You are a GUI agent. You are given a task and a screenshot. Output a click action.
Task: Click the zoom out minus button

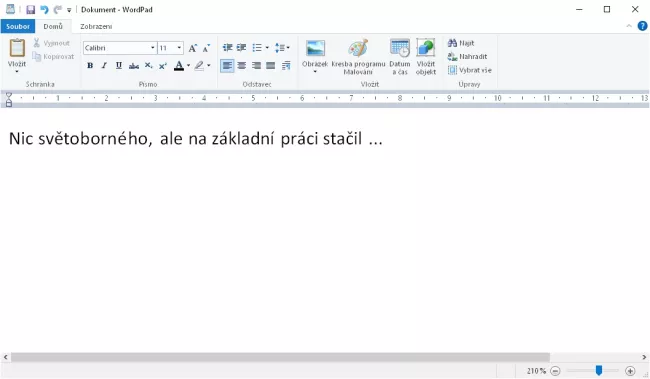(555, 371)
